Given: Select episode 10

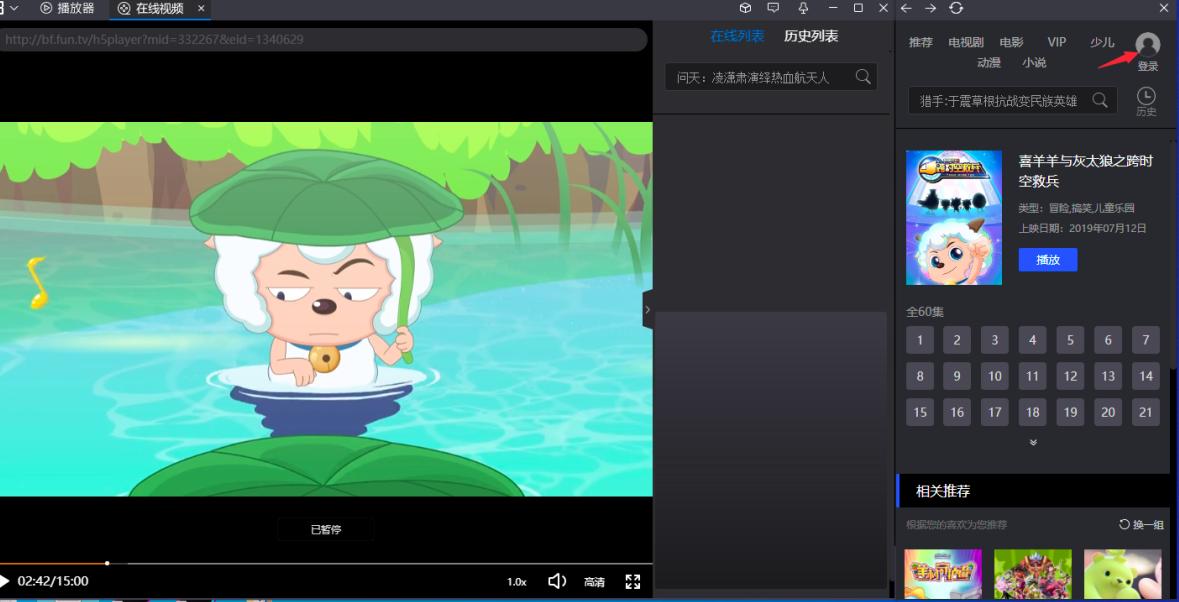Looking at the screenshot, I should click(x=995, y=377).
